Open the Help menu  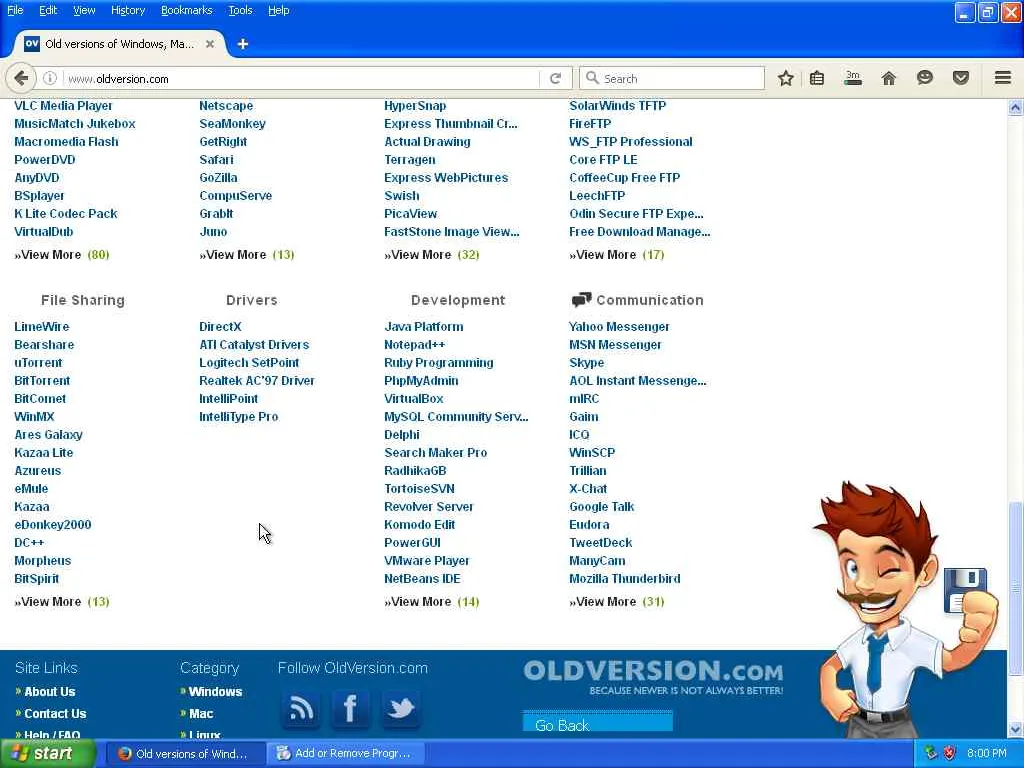pyautogui.click(x=279, y=10)
